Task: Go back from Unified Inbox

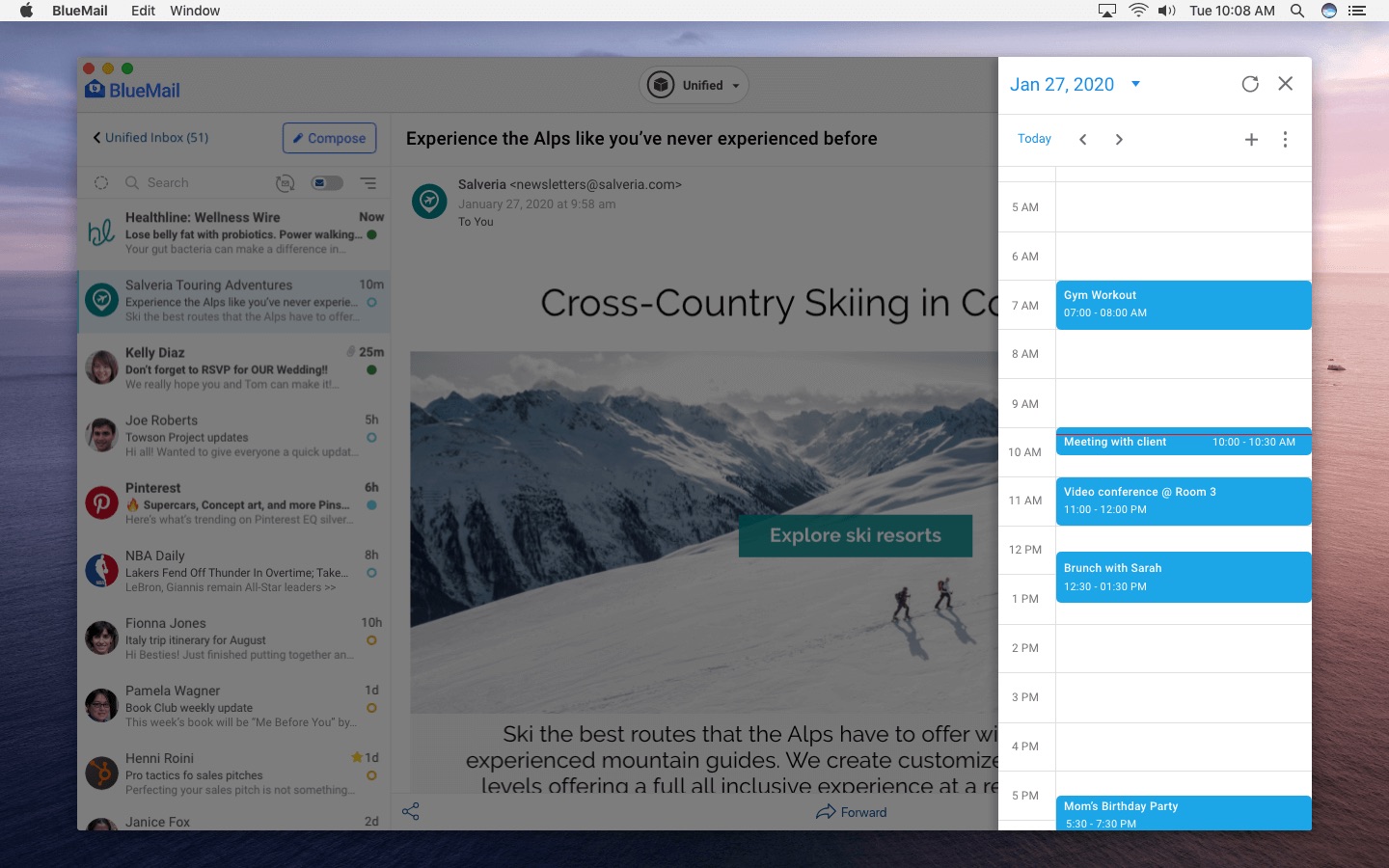Action: pyautogui.click(x=96, y=138)
